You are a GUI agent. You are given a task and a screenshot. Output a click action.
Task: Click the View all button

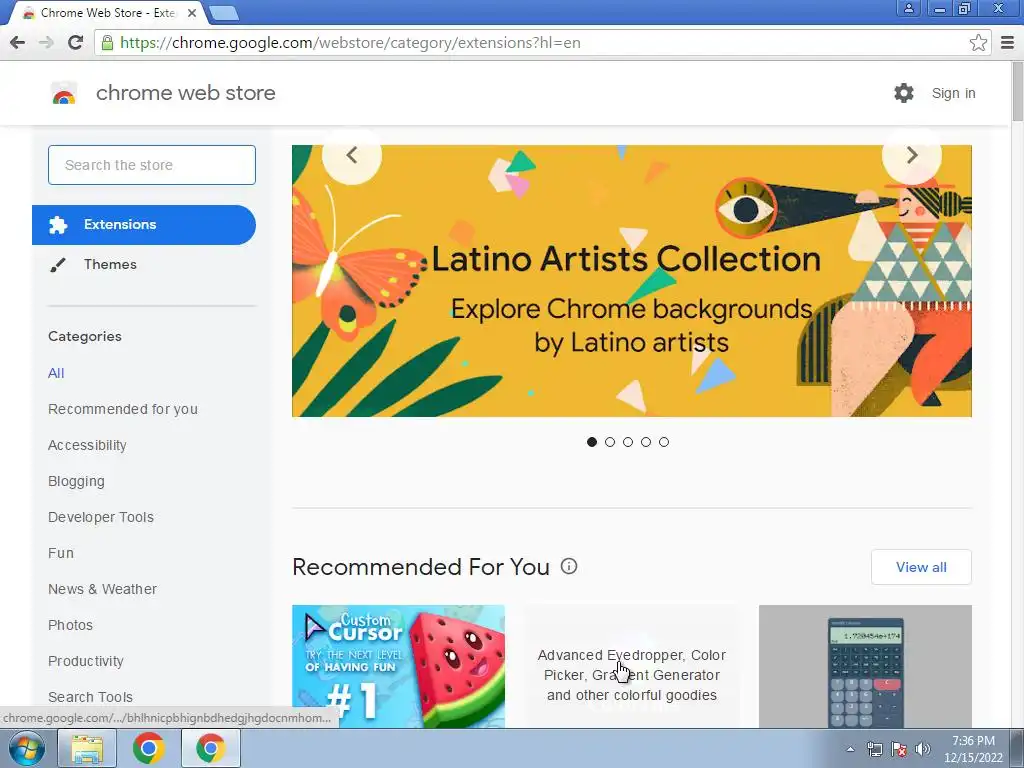point(921,567)
